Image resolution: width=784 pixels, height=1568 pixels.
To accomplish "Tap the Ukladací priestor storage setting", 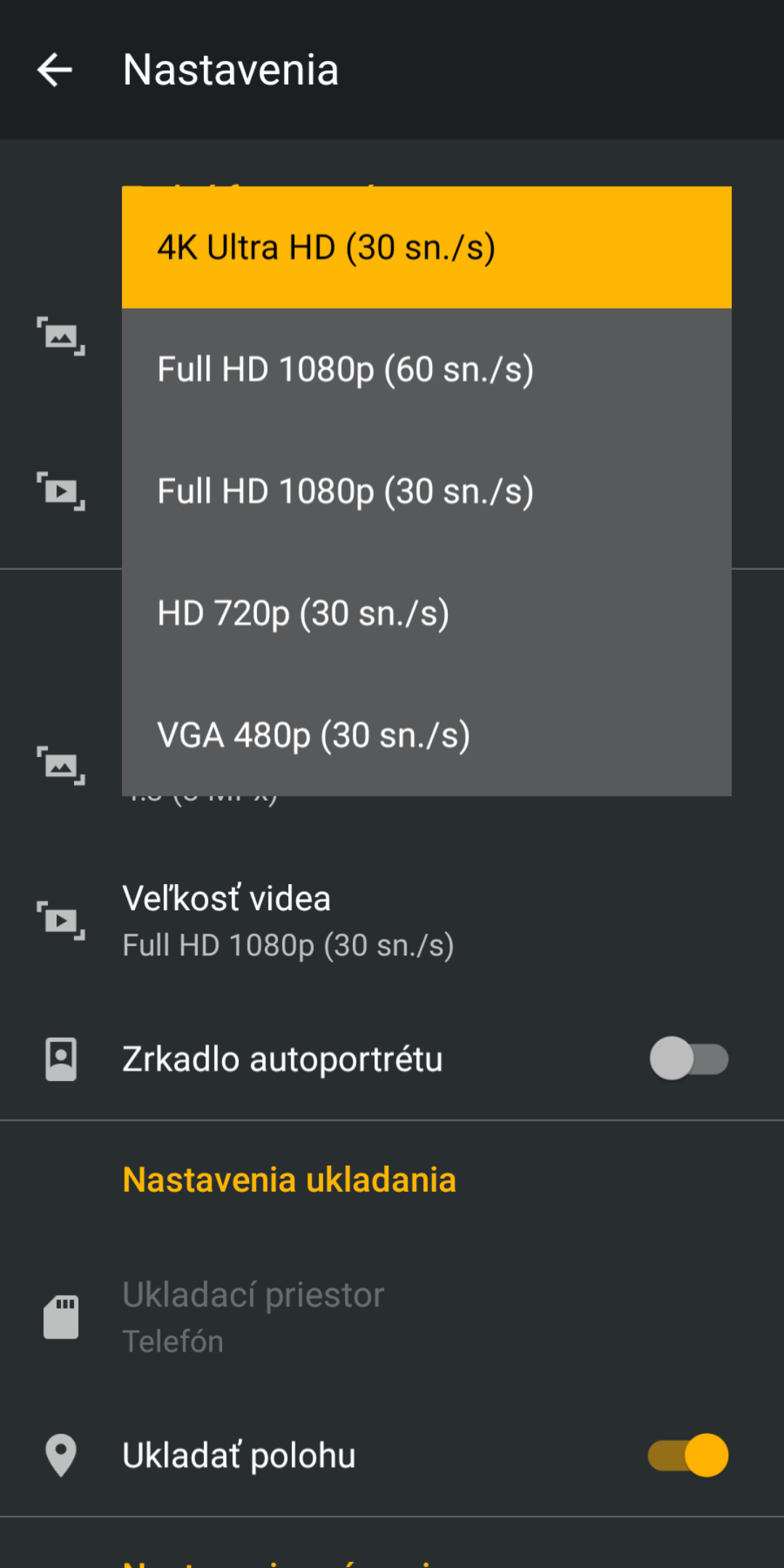I will (392, 1318).
